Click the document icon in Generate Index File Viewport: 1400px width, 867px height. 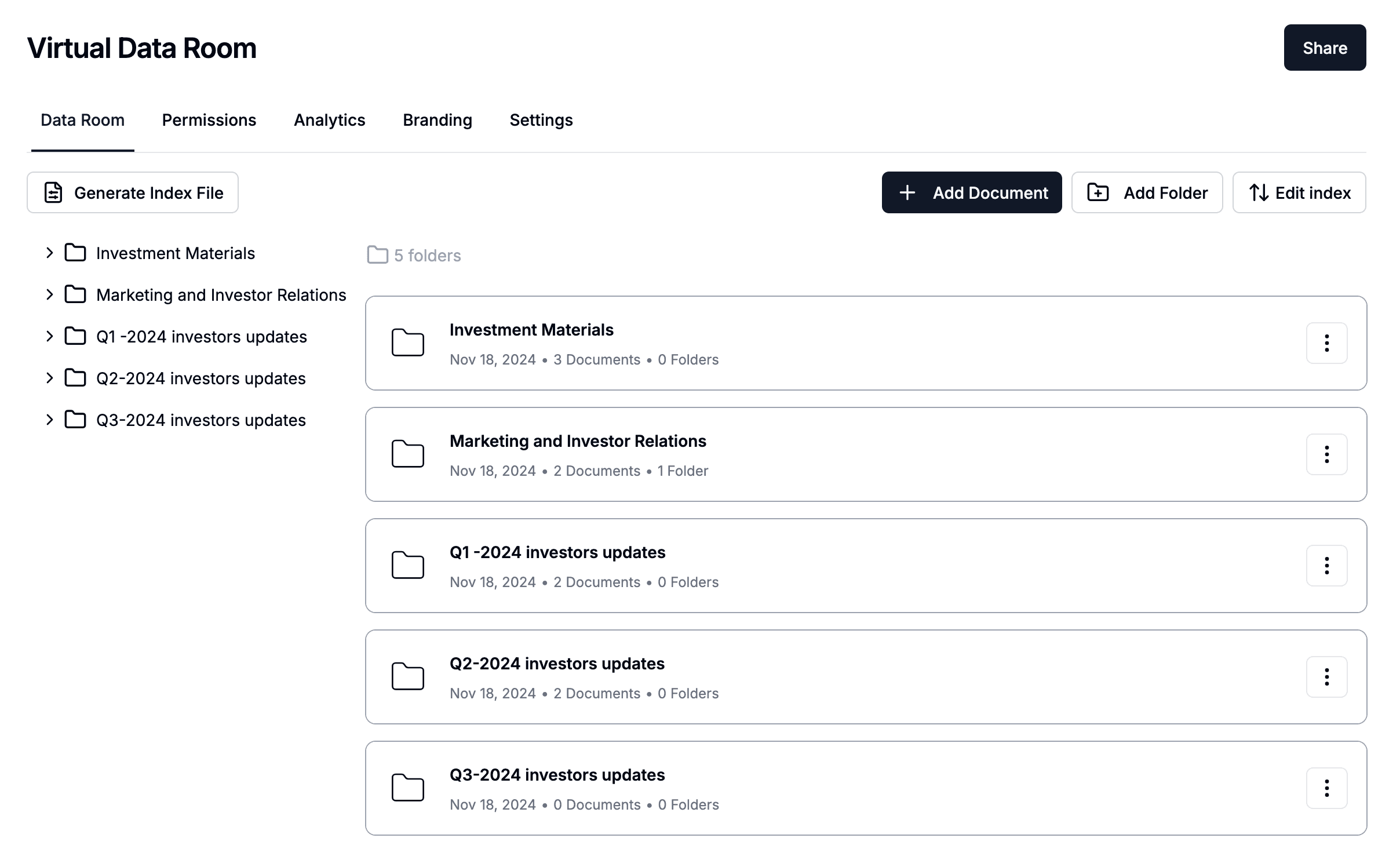coord(53,192)
